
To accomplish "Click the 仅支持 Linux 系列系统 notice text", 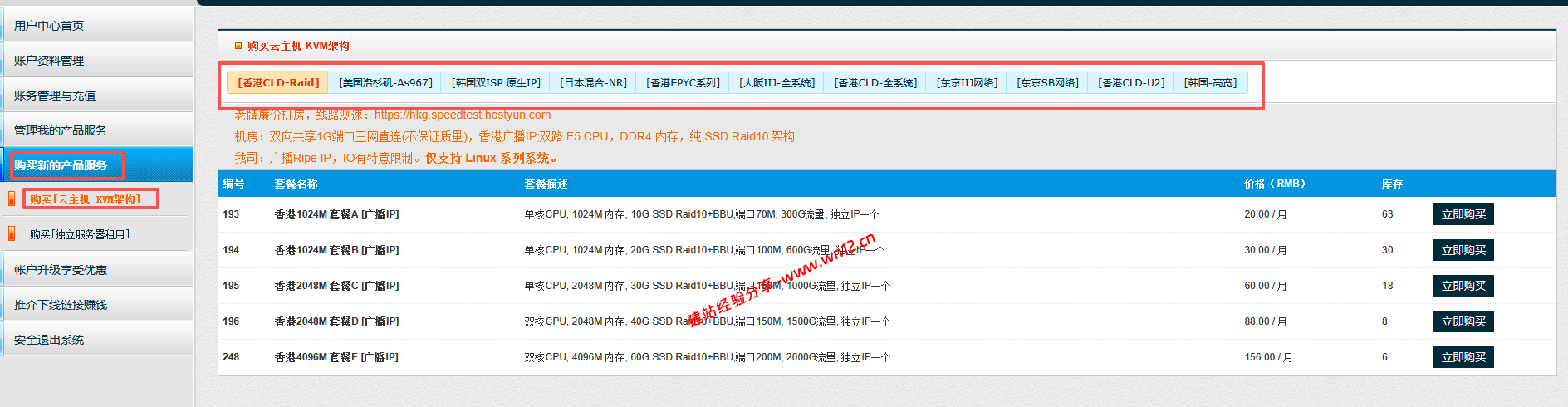I will point(491,158).
